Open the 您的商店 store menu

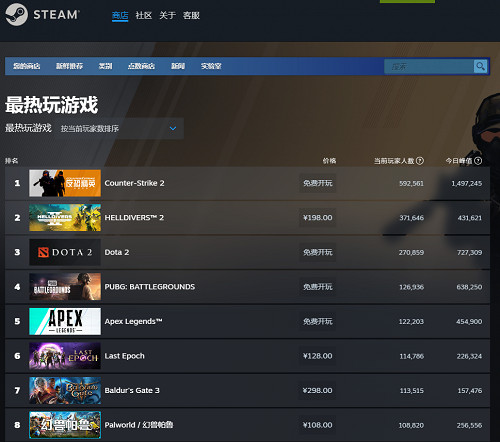point(27,66)
